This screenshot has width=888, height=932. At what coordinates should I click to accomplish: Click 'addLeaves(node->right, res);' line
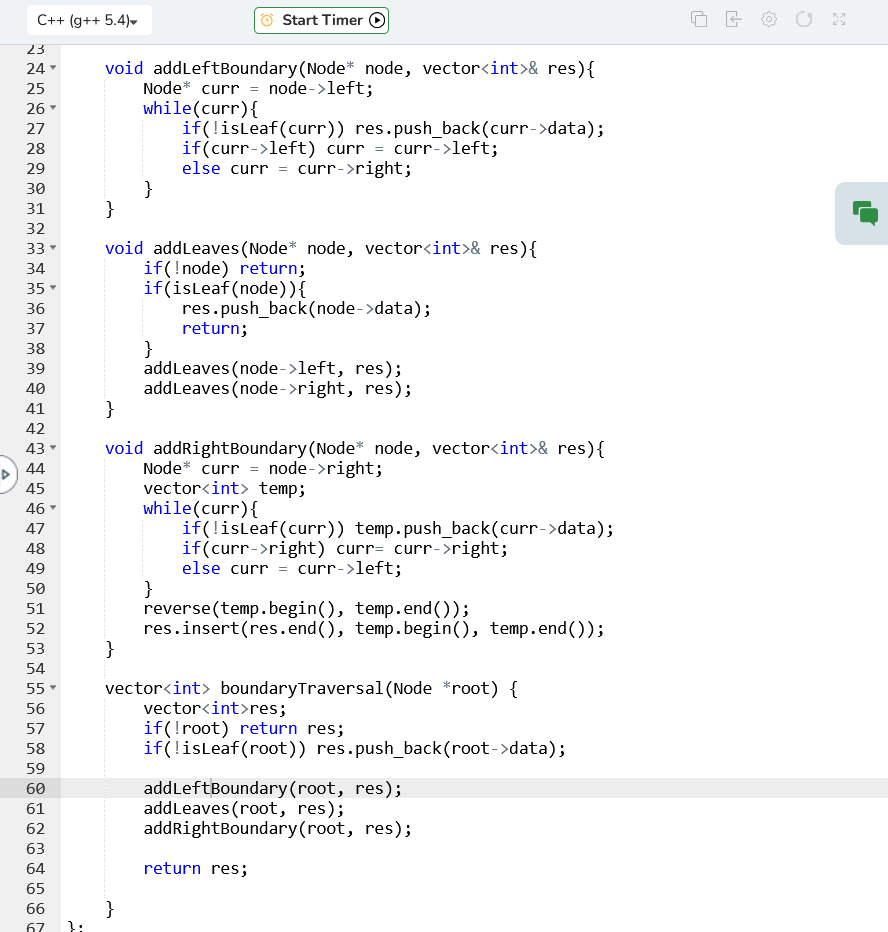pos(278,389)
